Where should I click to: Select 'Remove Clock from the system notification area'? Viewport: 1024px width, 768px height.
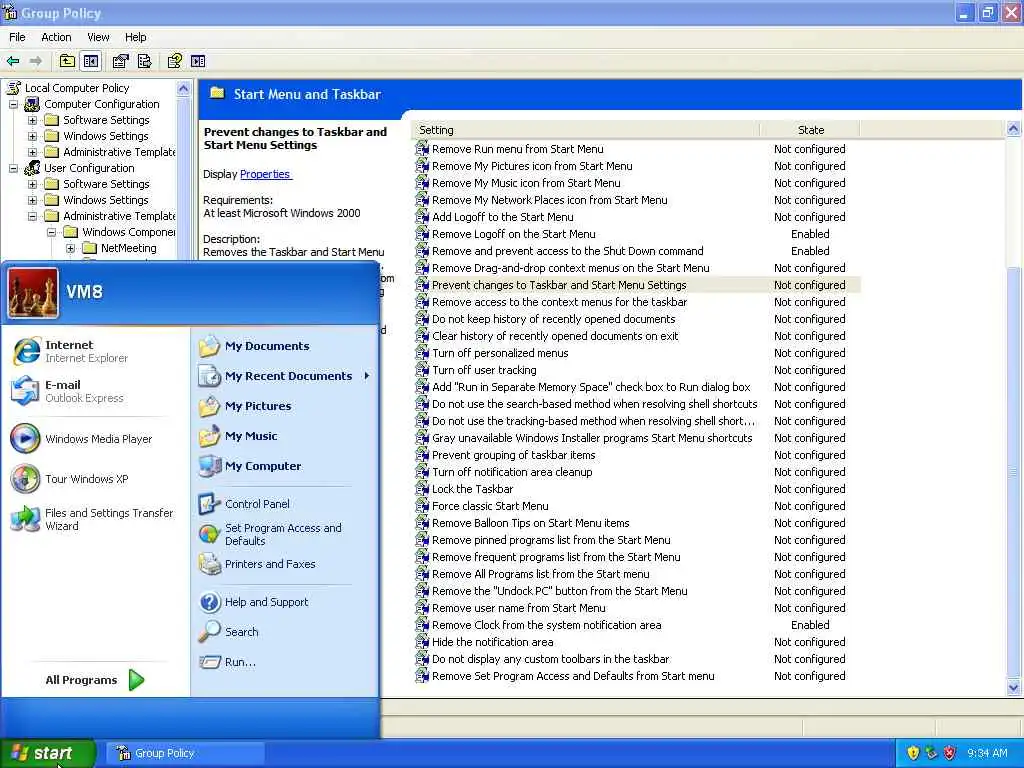pos(547,625)
